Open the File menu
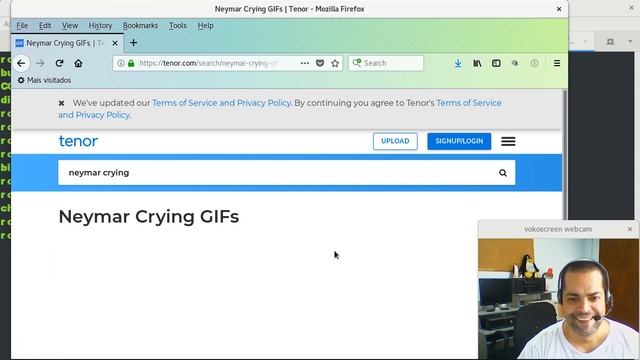This screenshot has height=360, width=640. coord(22,26)
